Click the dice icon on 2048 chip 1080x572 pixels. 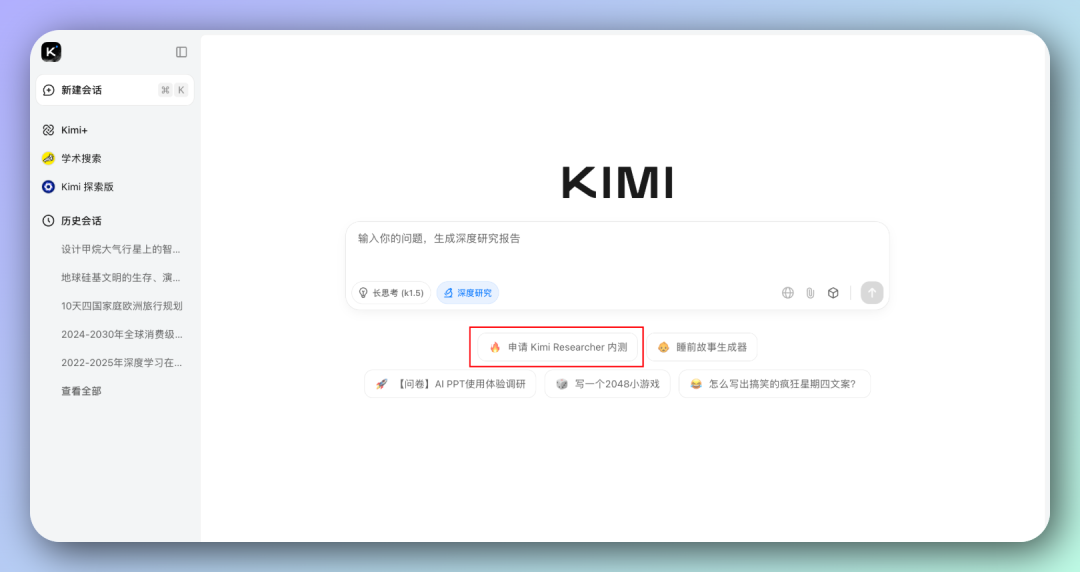click(x=562, y=384)
